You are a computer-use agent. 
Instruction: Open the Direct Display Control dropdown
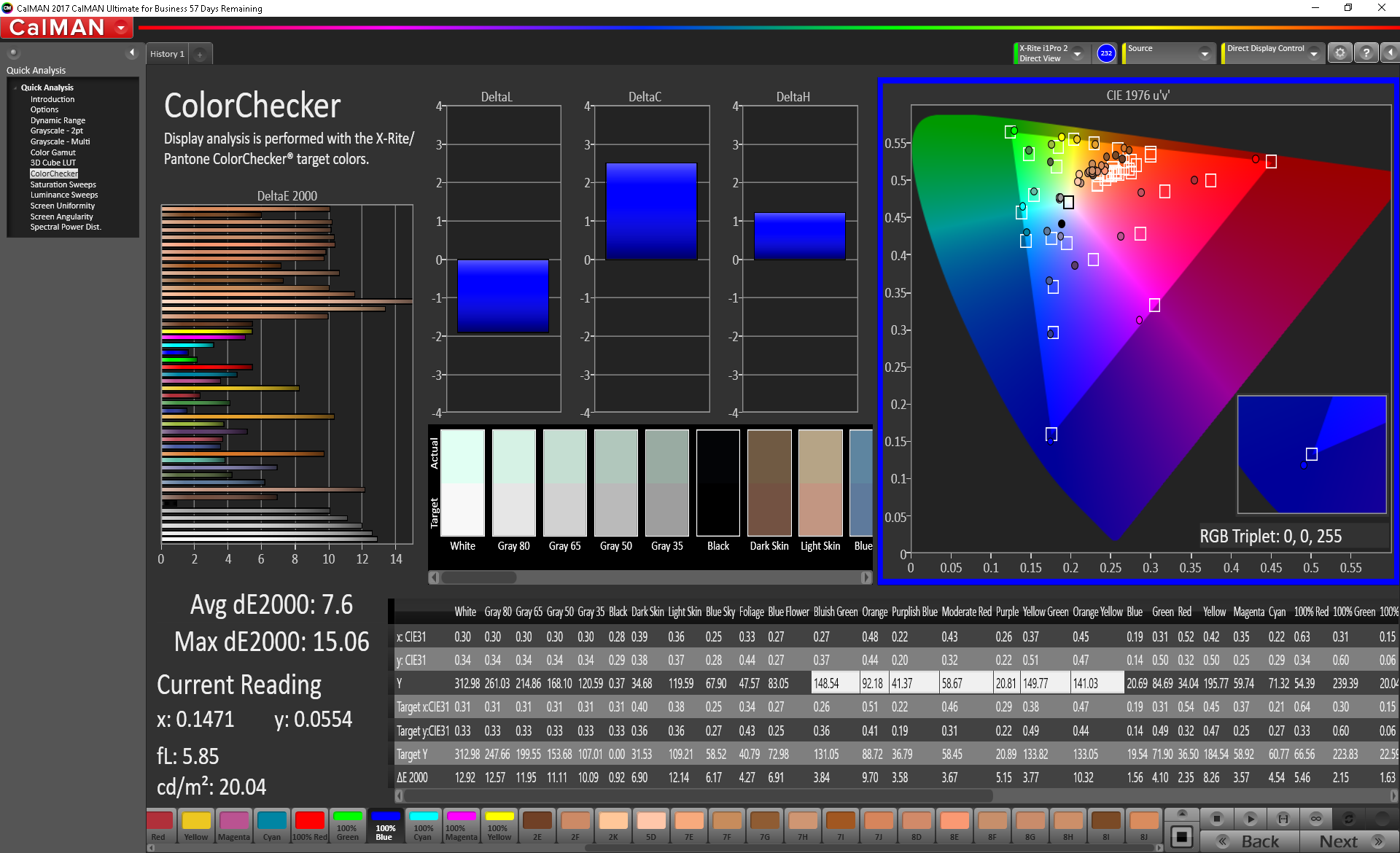1313,54
